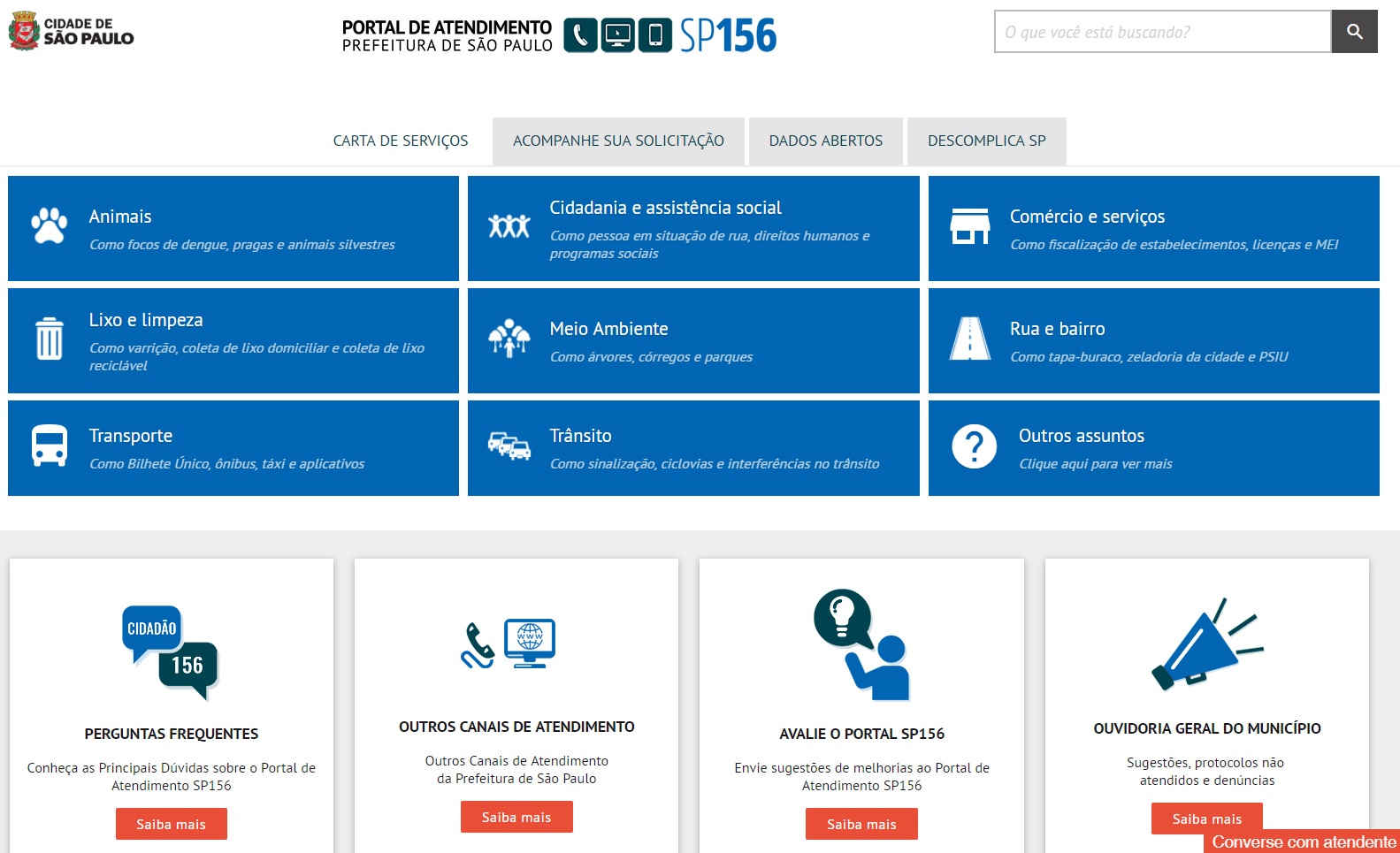This screenshot has height=853, width=1400.
Task: Click 'Como fiscalização de estabelecimentos' description
Action: point(1174,245)
